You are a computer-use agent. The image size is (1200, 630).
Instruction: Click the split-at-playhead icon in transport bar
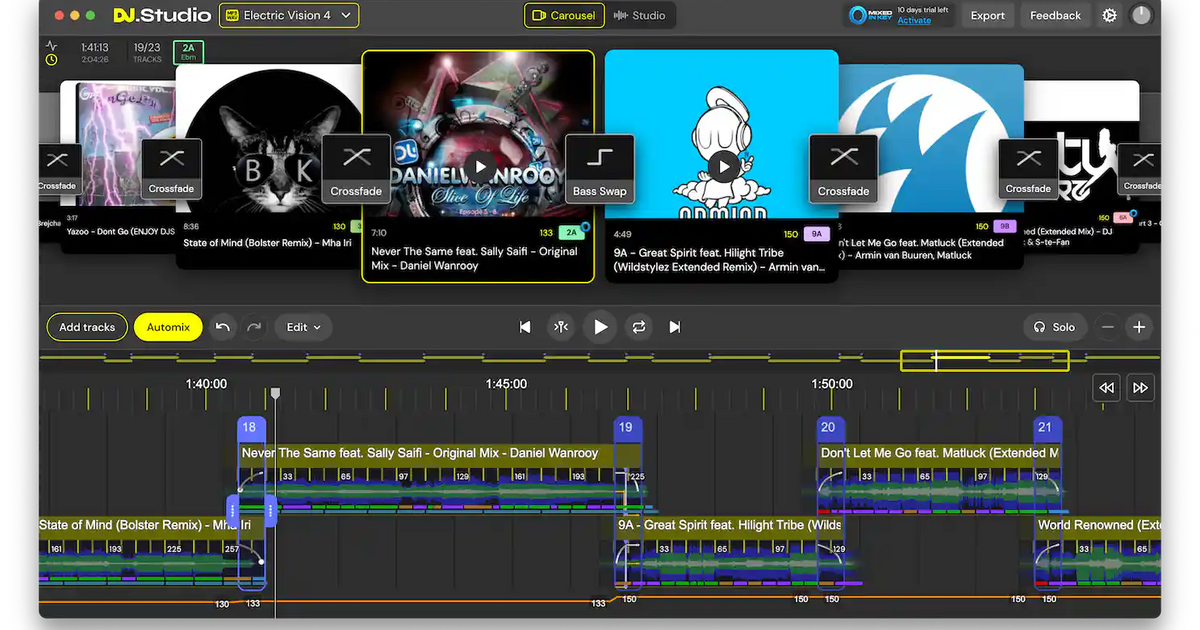(561, 327)
